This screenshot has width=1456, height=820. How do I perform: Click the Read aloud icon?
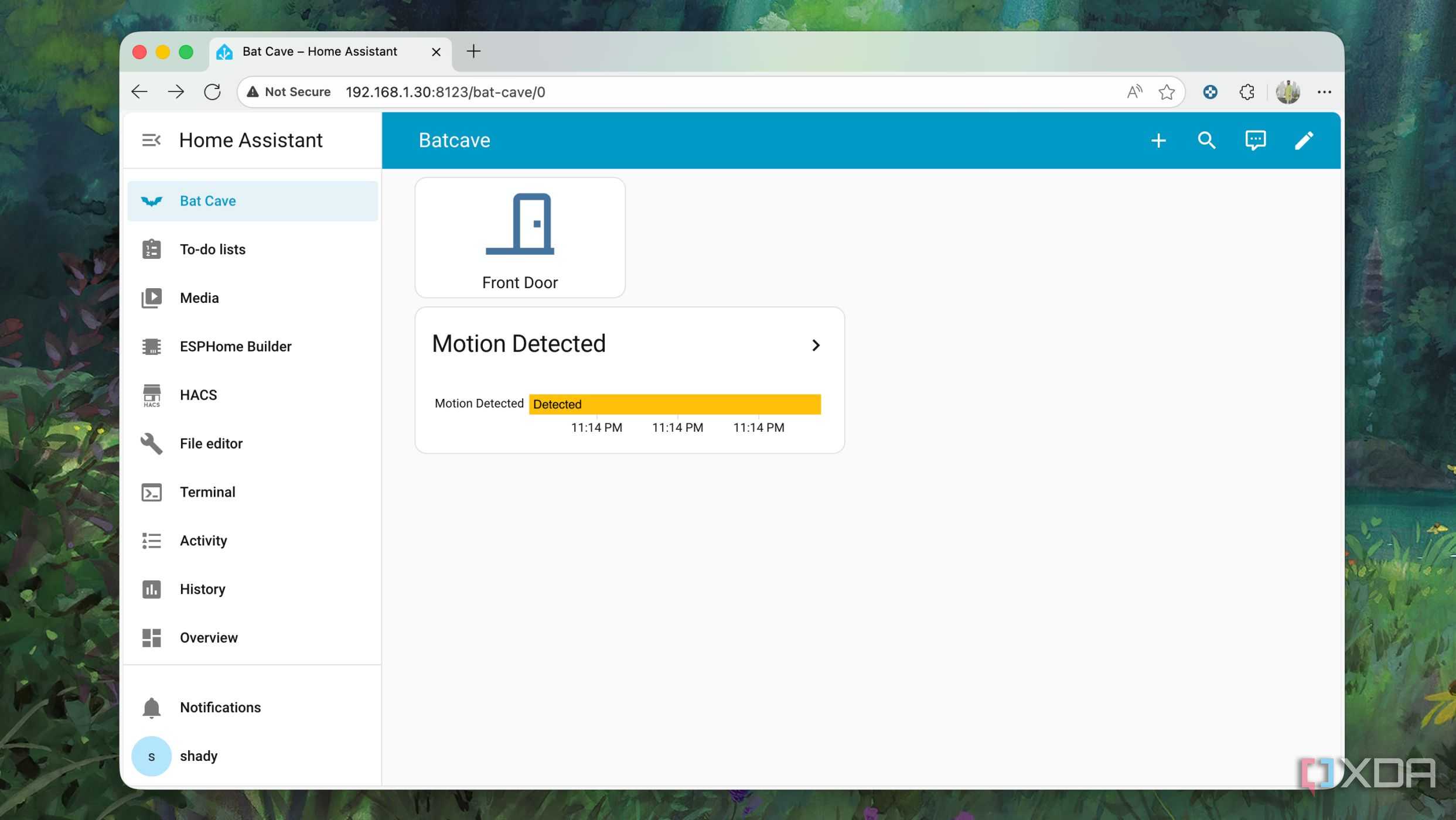pos(1134,92)
